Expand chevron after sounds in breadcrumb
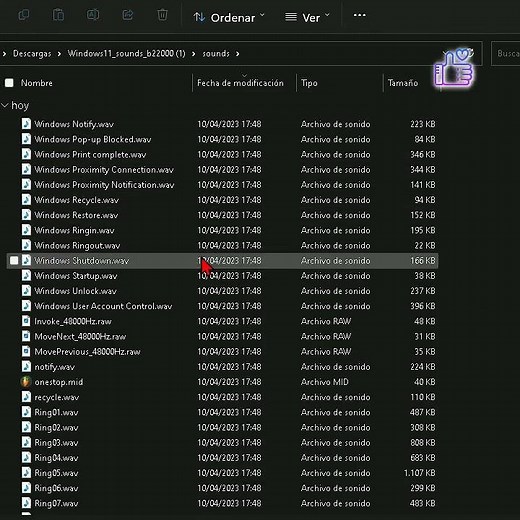This screenshot has width=520, height=520. pos(237,54)
